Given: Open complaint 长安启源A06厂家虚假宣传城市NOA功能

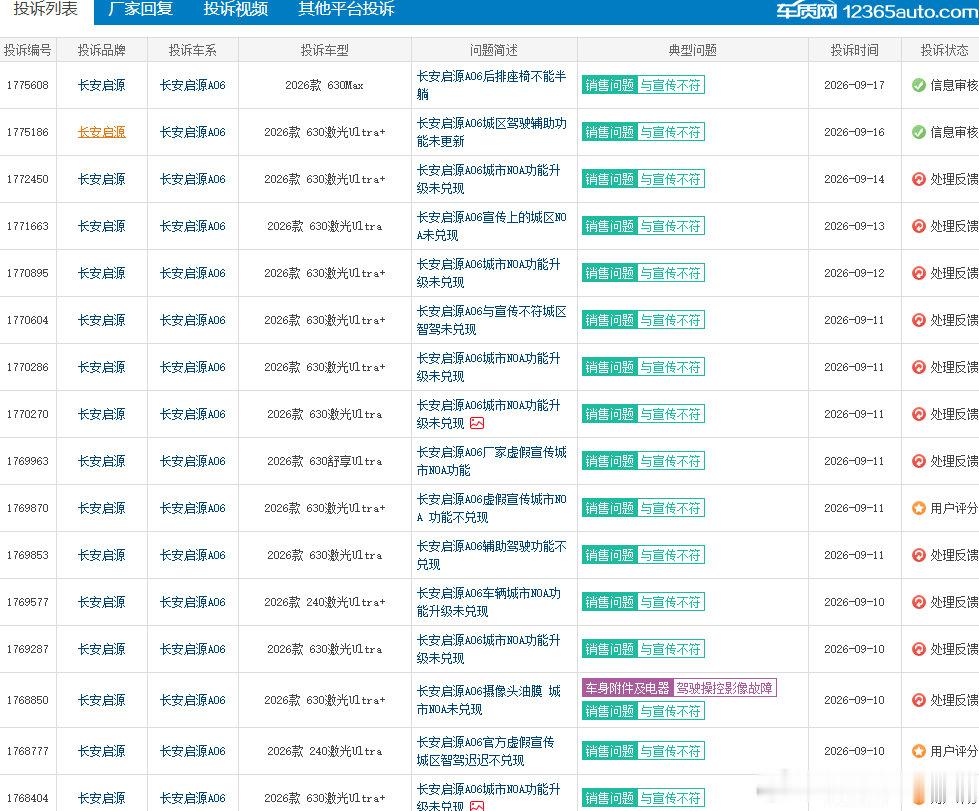Looking at the screenshot, I should tap(491, 461).
